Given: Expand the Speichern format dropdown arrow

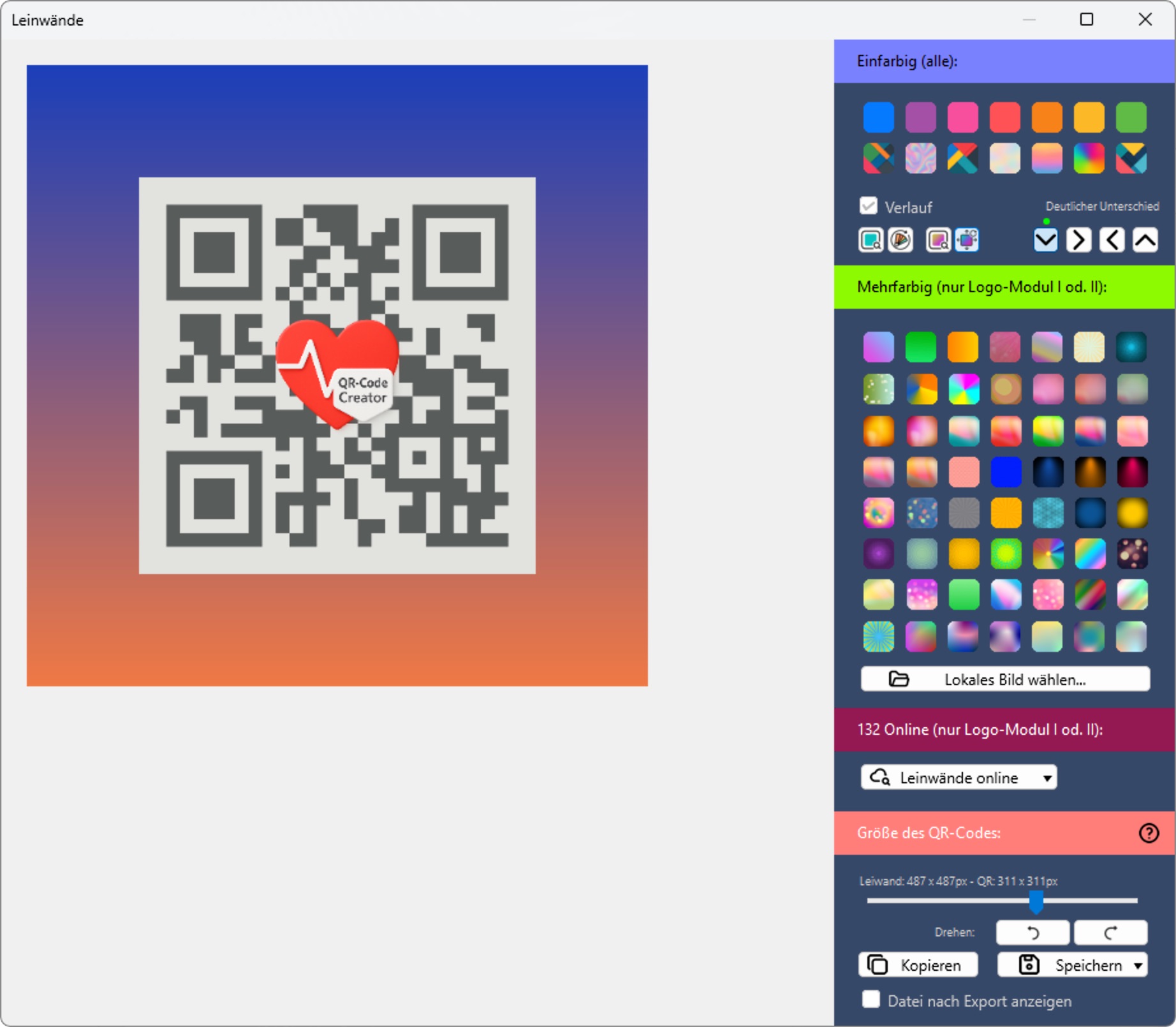Looking at the screenshot, I should coord(1138,965).
